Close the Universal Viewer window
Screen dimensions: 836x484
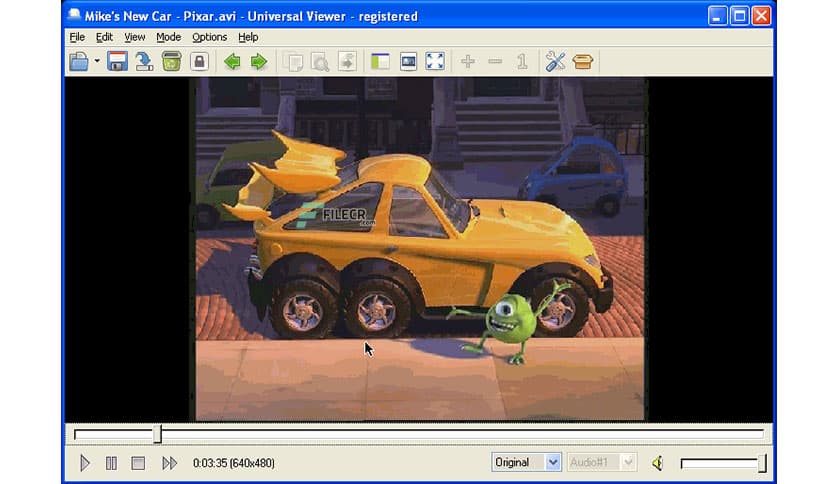click(761, 16)
